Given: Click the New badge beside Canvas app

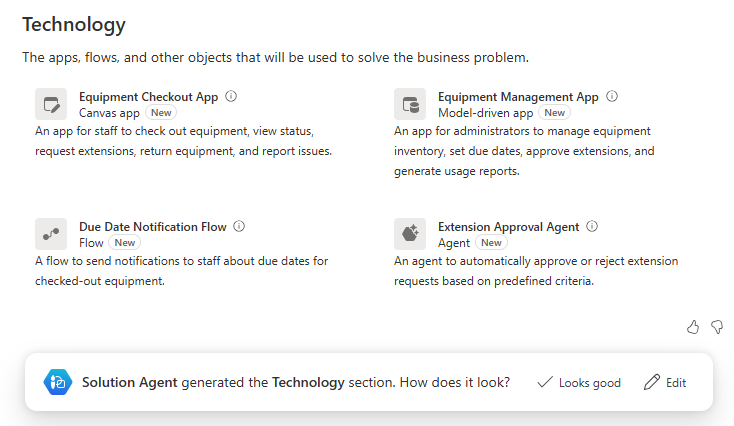Looking at the screenshot, I should pyautogui.click(x=161, y=113).
